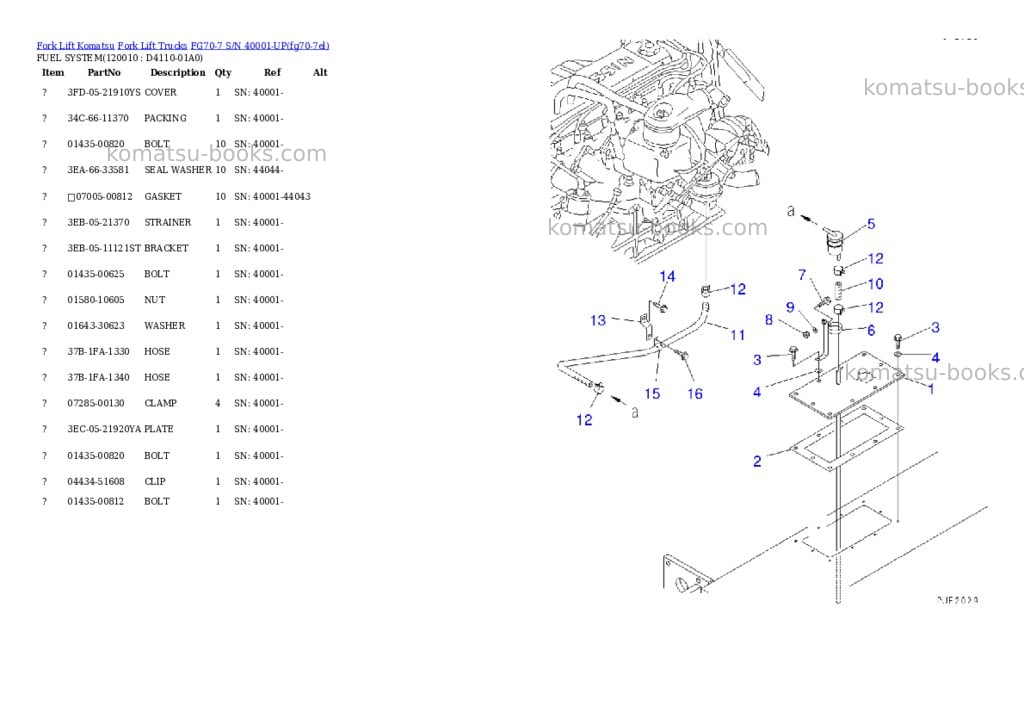The width and height of the screenshot is (1024, 725).
Task: Follow the FG70-7 S/N 40001-UP link
Action: click(260, 46)
